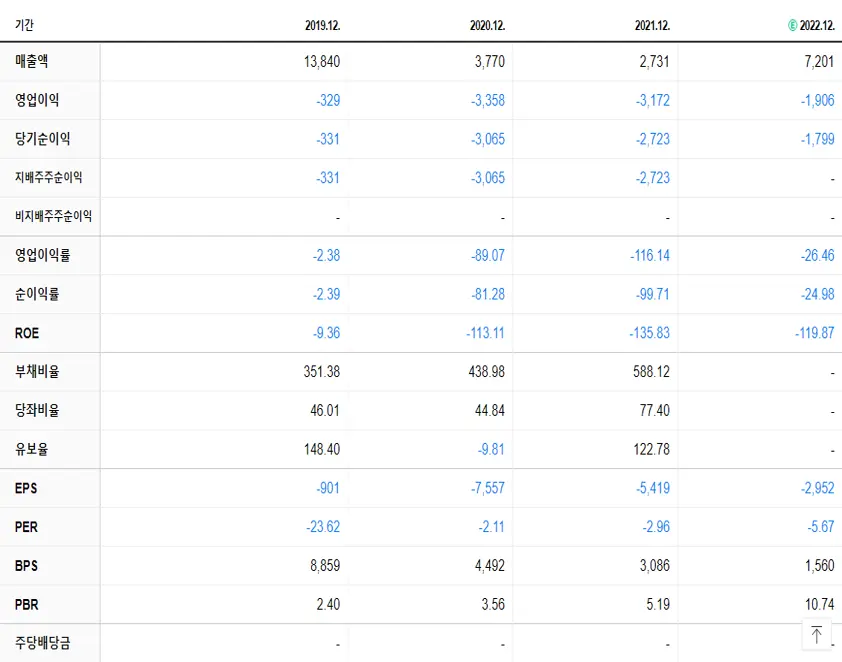Click the 438.98 debt ratio value
Screen dimensions: 842x662
tap(487, 372)
